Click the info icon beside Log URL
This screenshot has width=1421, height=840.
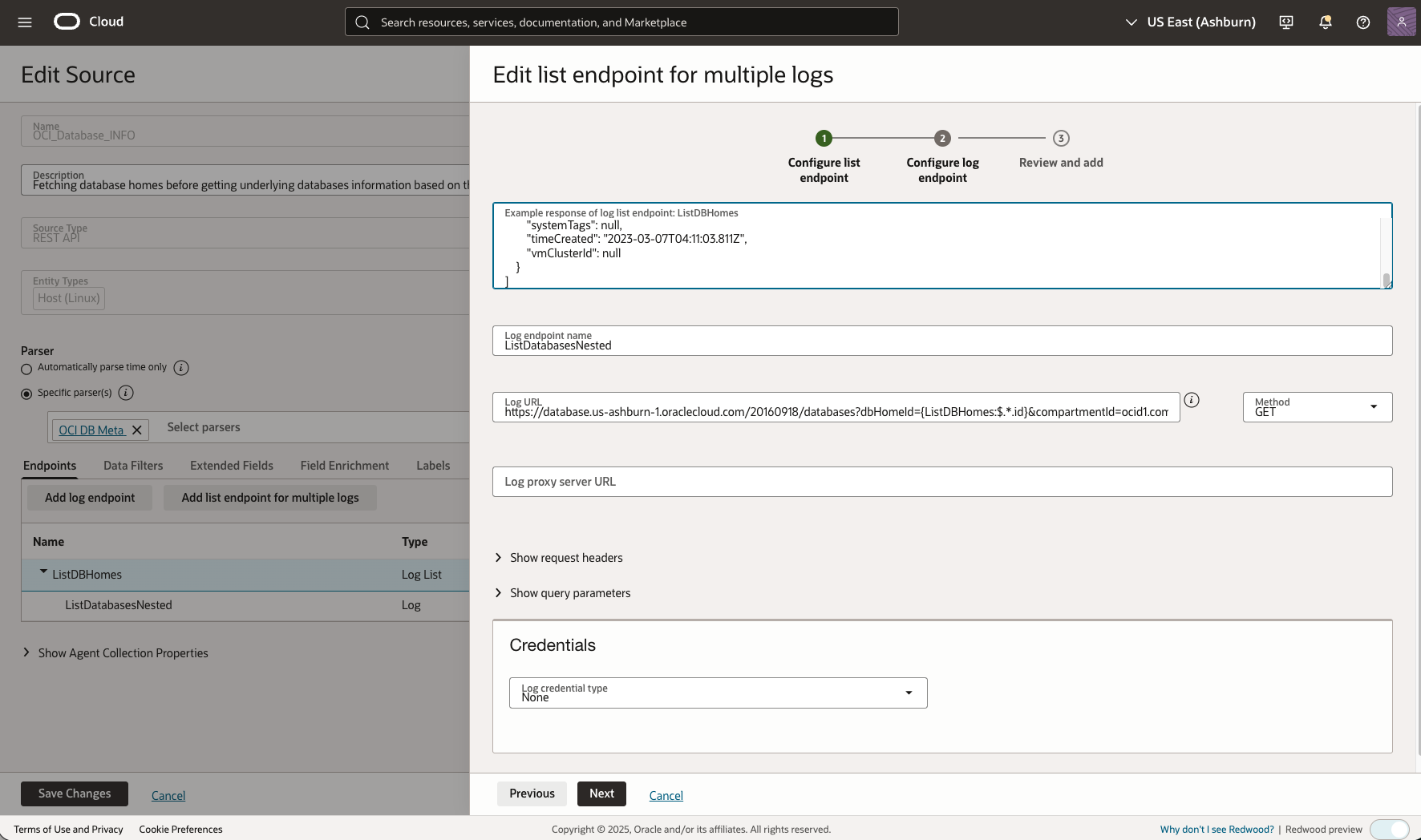1192,400
